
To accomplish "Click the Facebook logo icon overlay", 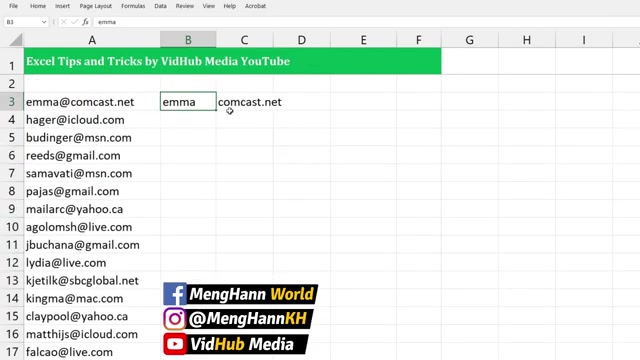I will 175,294.
